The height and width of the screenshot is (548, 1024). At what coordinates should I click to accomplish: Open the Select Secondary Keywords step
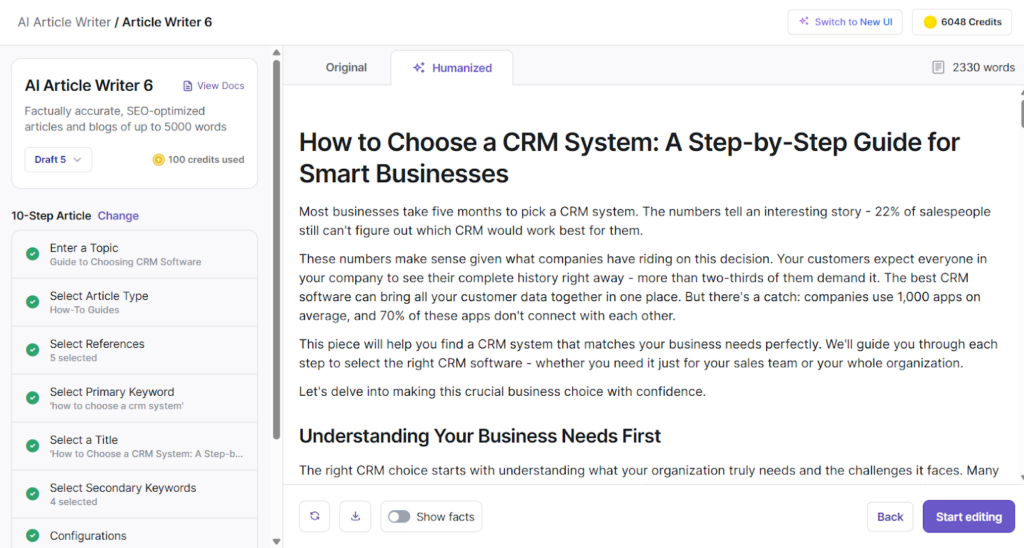coord(135,494)
